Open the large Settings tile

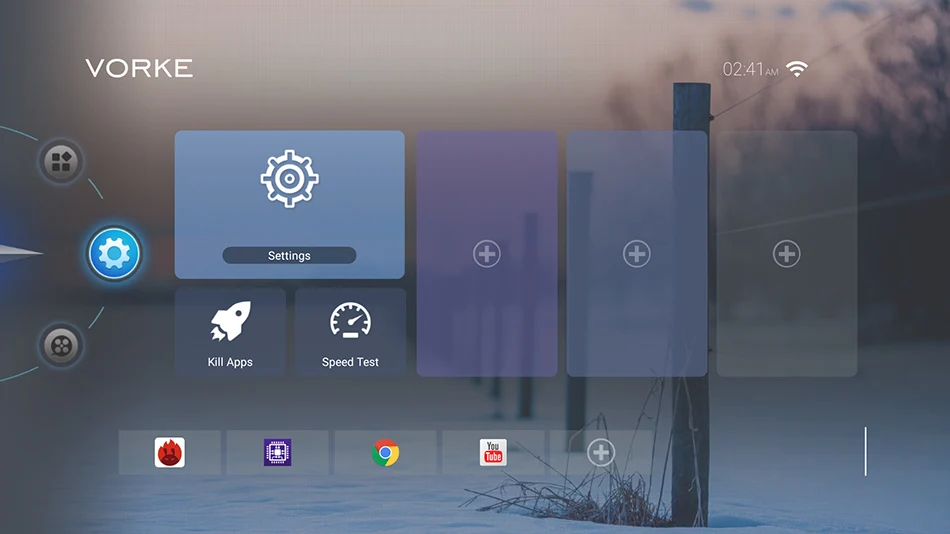click(290, 204)
